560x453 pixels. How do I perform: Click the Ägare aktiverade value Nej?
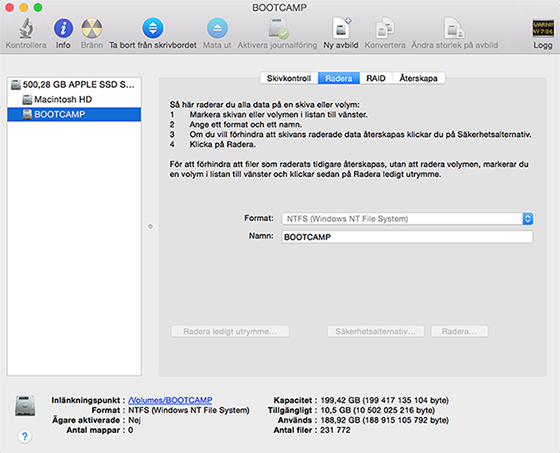(134, 420)
